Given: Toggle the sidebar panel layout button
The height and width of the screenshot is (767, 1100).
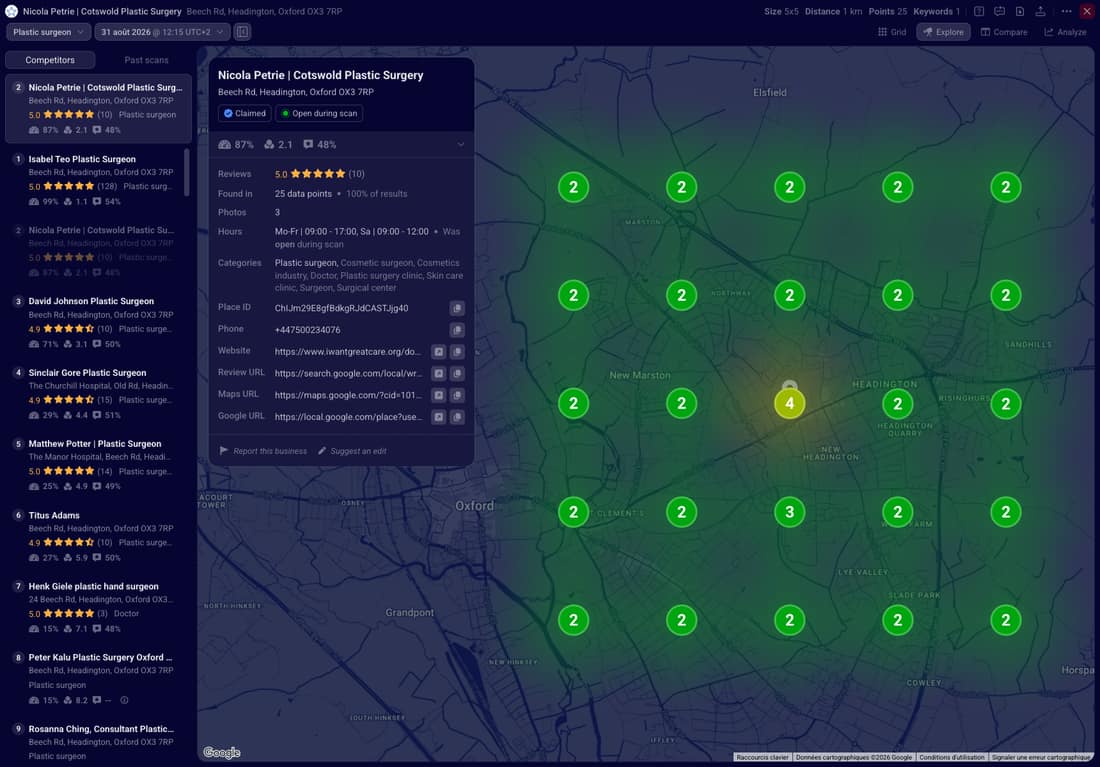Looking at the screenshot, I should 242,32.
